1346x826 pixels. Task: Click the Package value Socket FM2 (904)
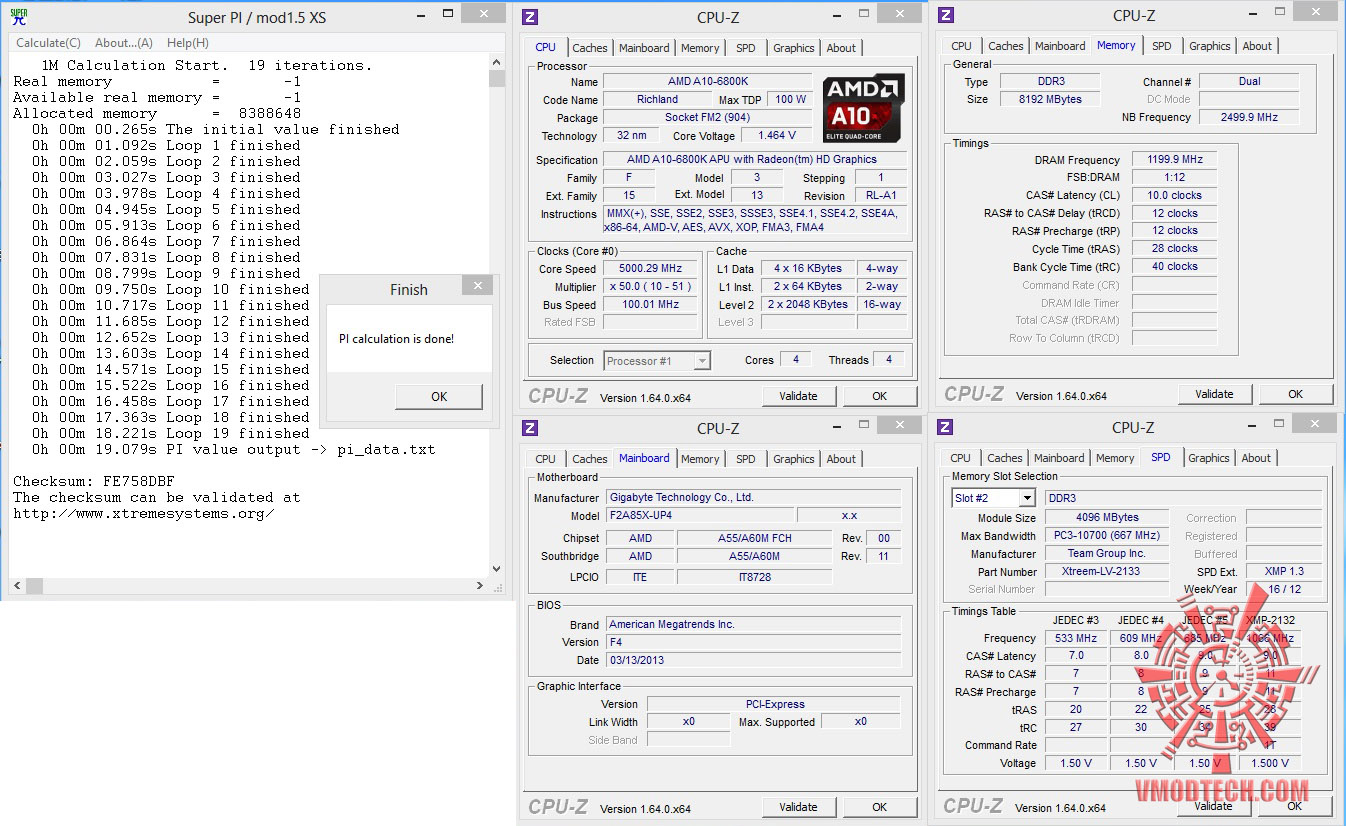click(x=707, y=117)
